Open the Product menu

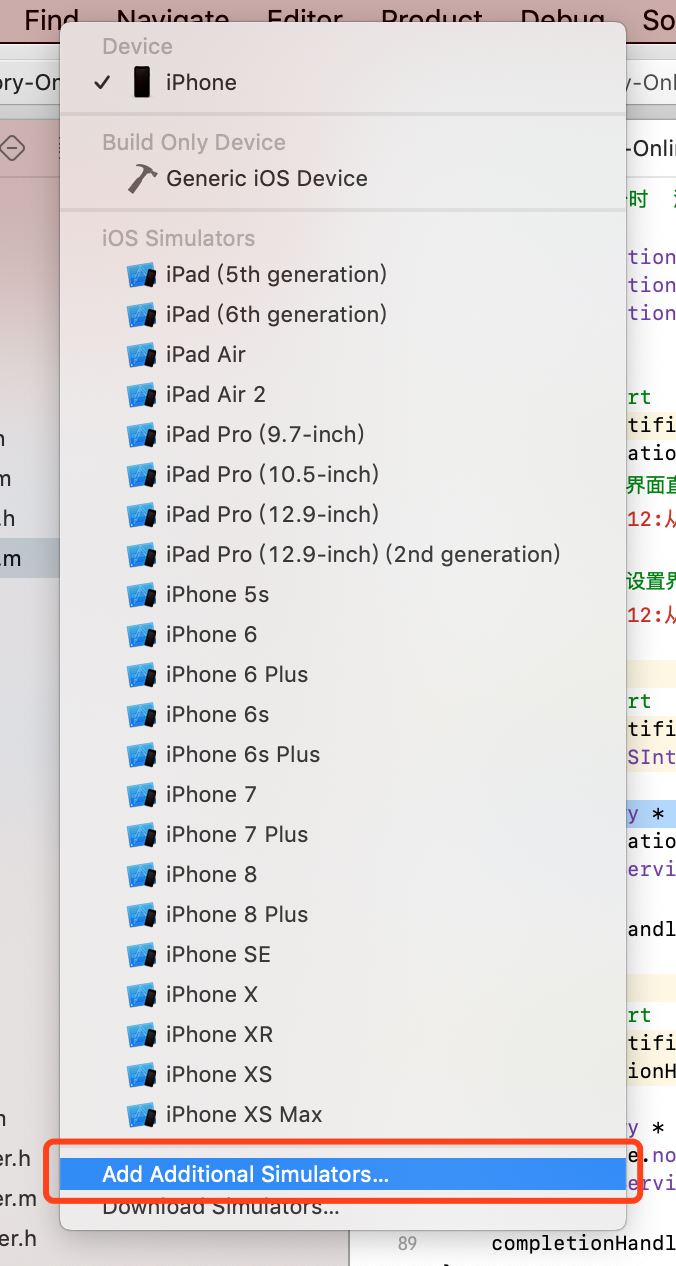tap(432, 19)
